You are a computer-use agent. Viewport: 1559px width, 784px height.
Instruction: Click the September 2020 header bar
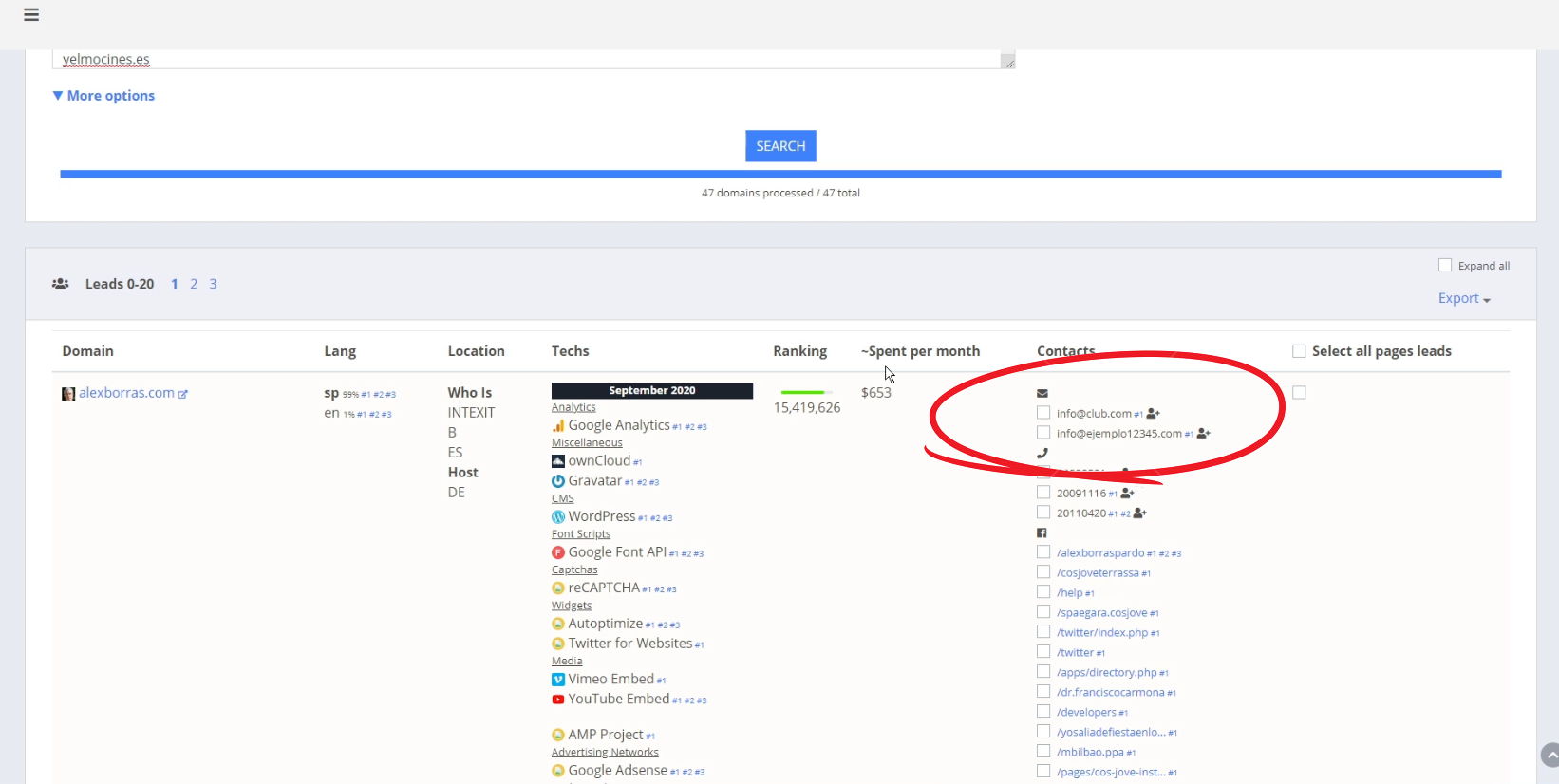click(652, 390)
